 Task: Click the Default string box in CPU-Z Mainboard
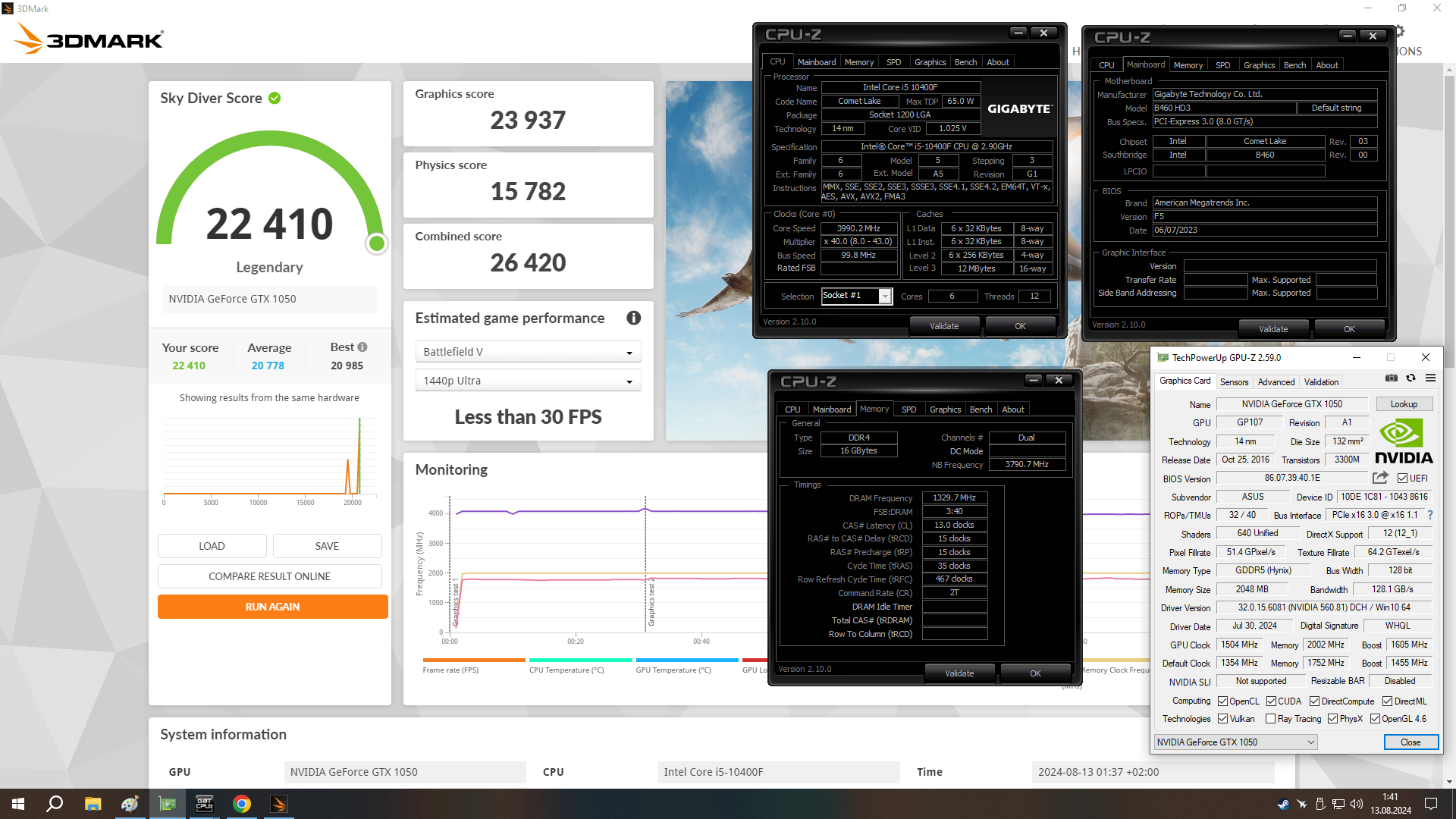point(1336,108)
